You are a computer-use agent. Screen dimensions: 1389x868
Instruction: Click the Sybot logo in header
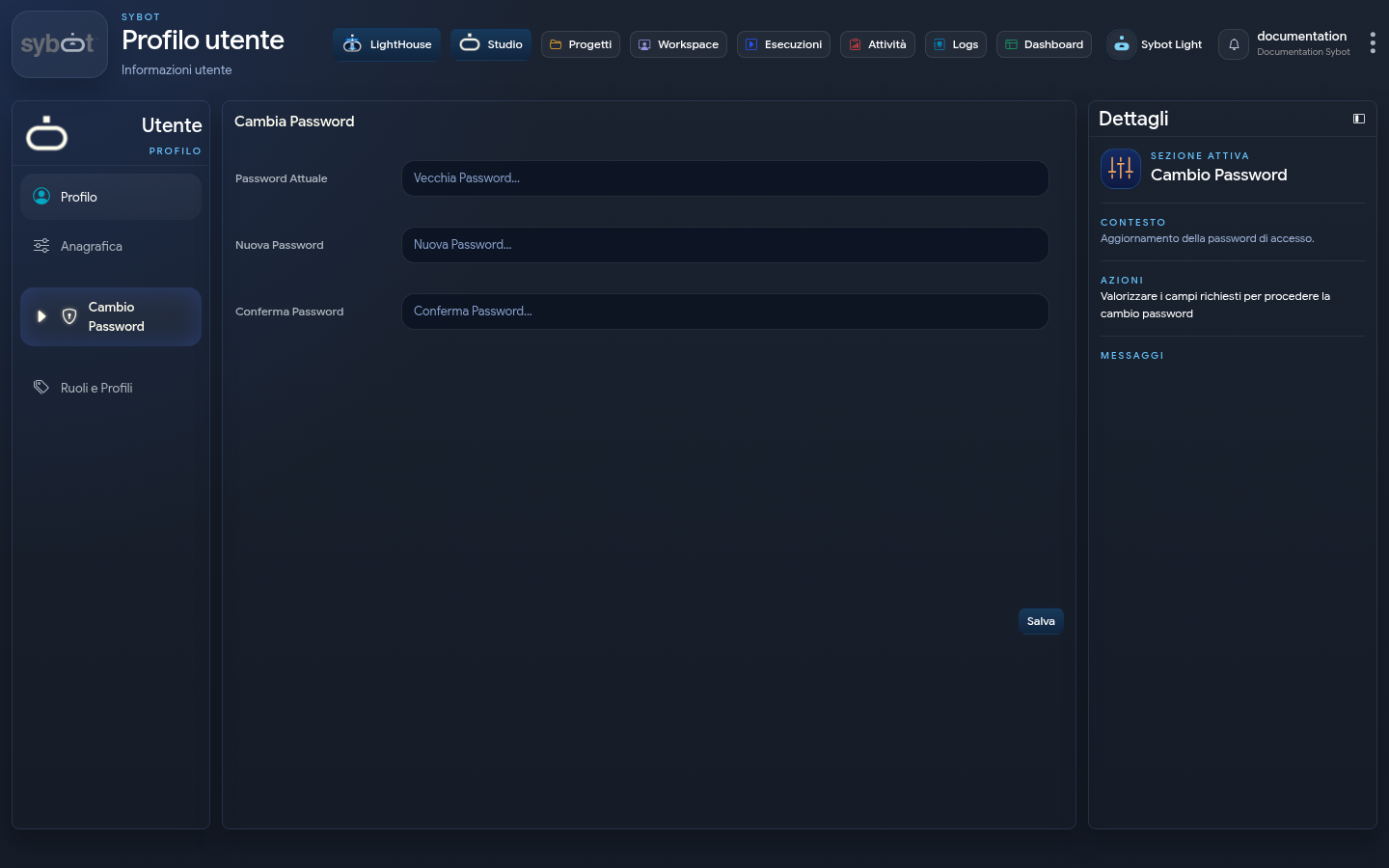click(x=59, y=44)
